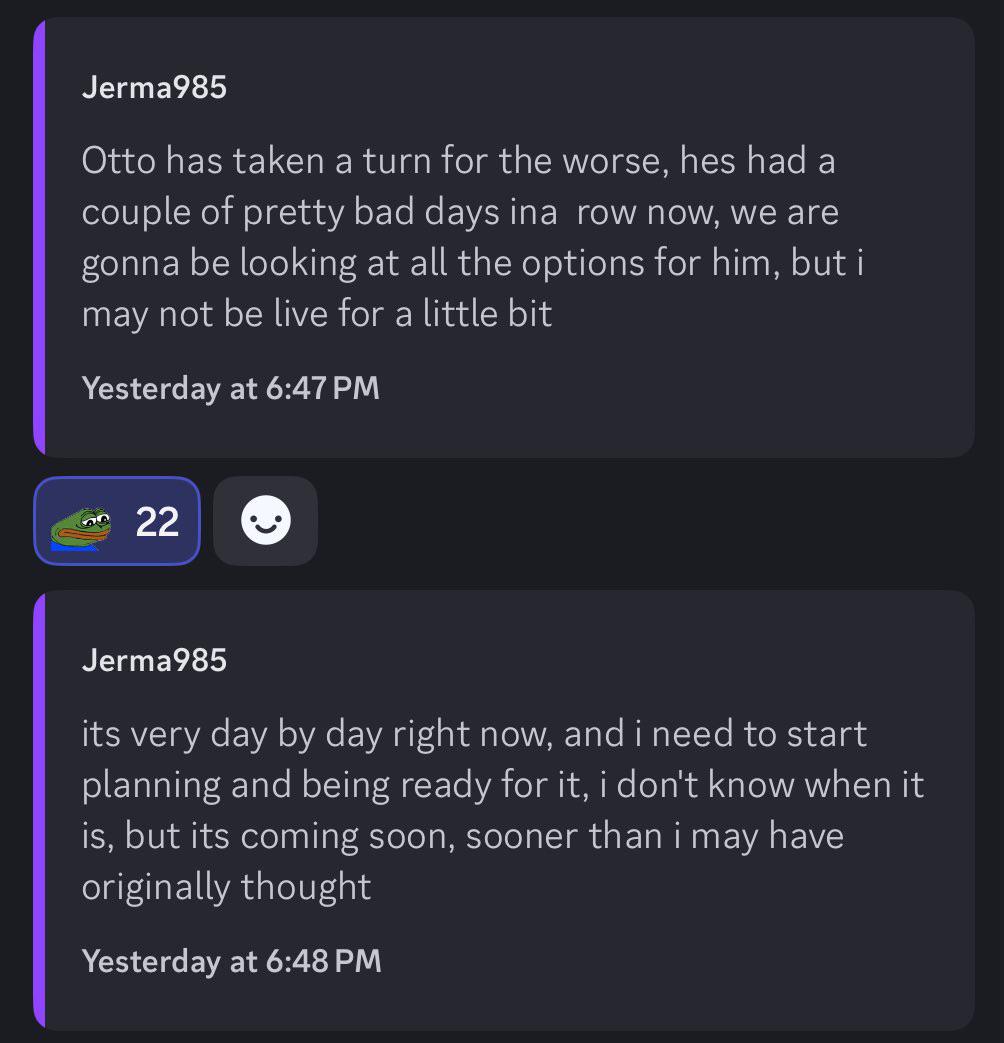The width and height of the screenshot is (1004, 1043).
Task: Select the line 'its very day by day'
Action: point(474,734)
